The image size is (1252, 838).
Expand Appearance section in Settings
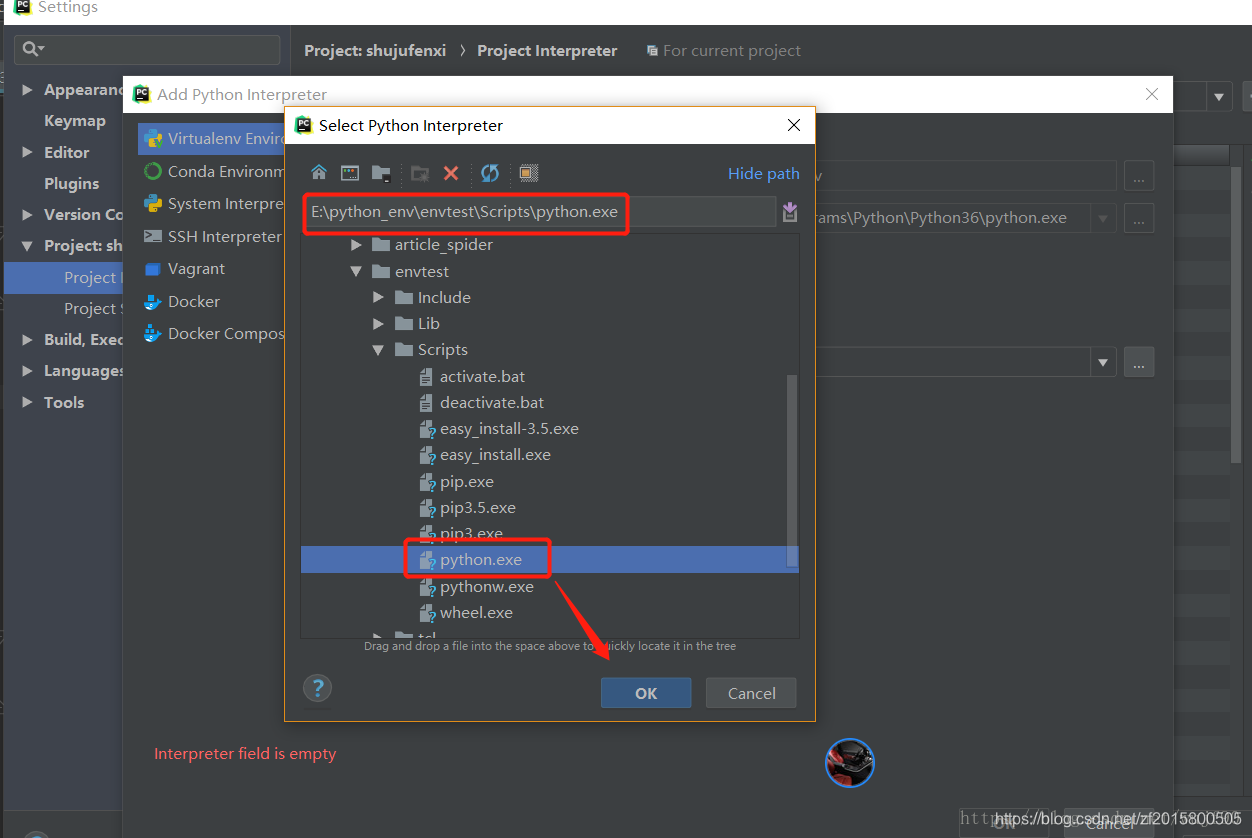(27, 90)
